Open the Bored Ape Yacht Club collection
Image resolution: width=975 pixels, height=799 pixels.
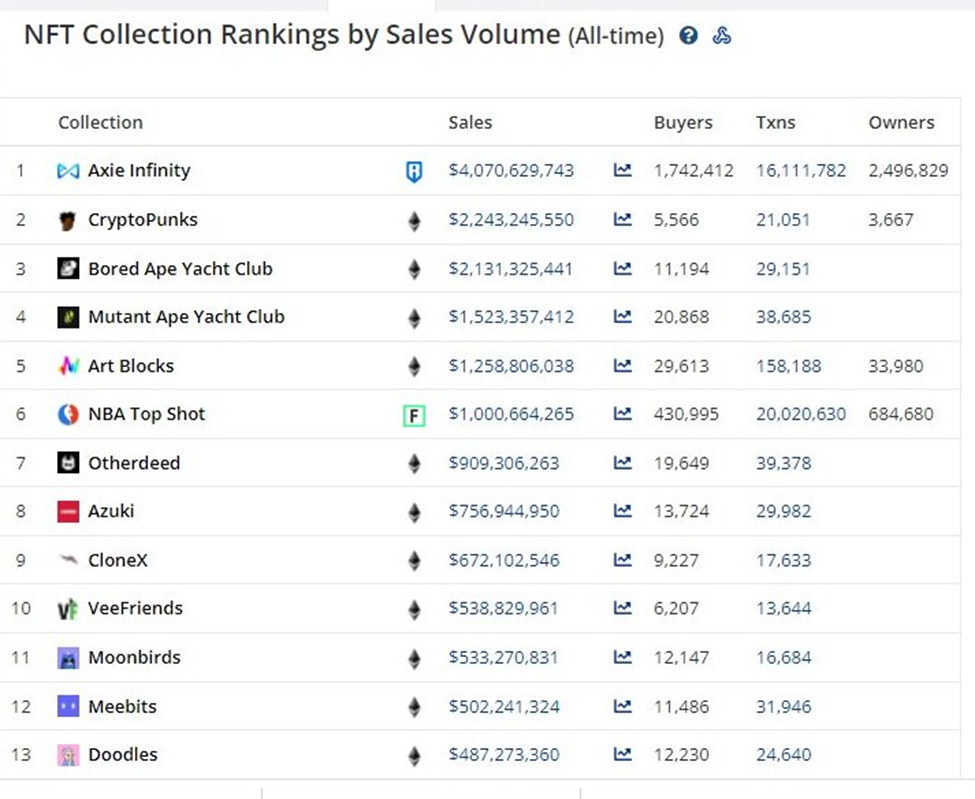pos(180,269)
